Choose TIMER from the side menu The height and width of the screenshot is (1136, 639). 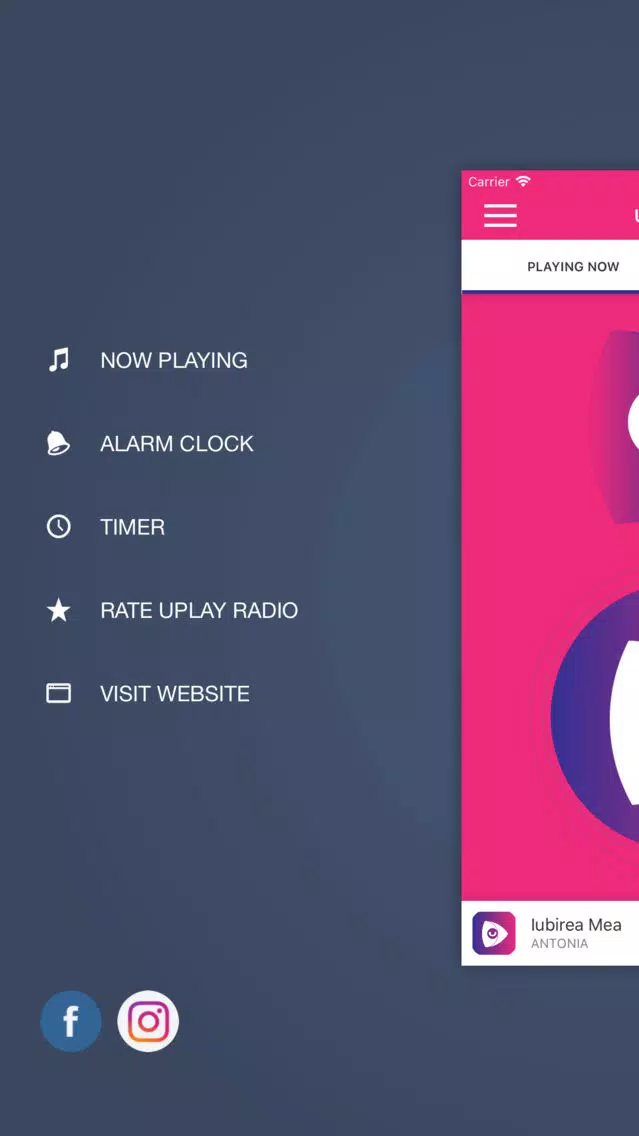(133, 527)
